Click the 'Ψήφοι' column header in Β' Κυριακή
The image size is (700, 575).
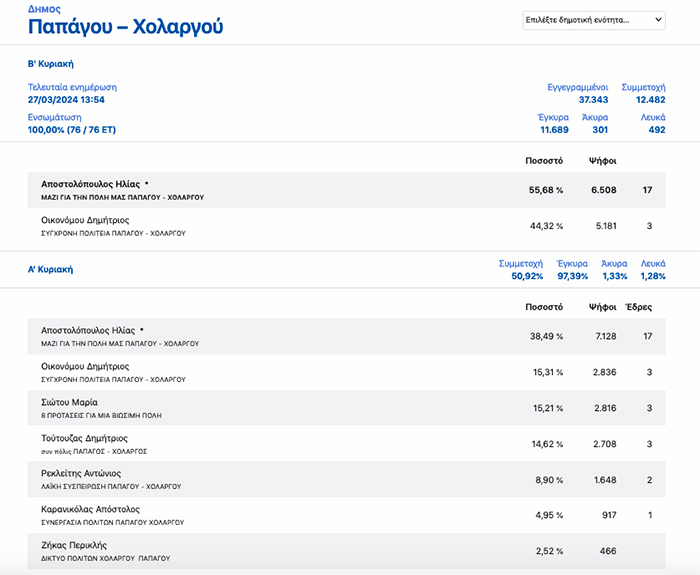pos(602,160)
